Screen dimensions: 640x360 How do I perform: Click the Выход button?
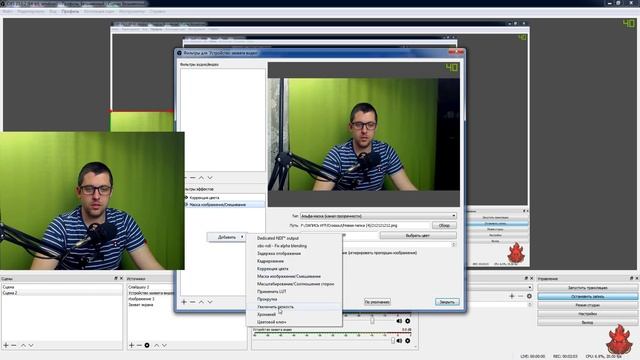coord(587,322)
